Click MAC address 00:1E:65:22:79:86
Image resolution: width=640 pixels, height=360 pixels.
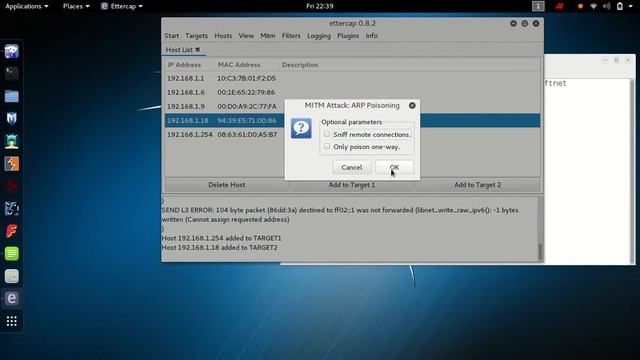(246, 92)
